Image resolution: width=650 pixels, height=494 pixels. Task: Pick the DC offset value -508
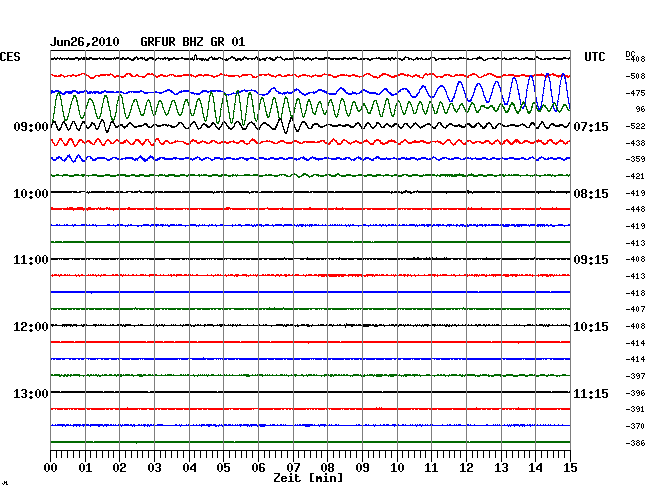pyautogui.click(x=635, y=76)
